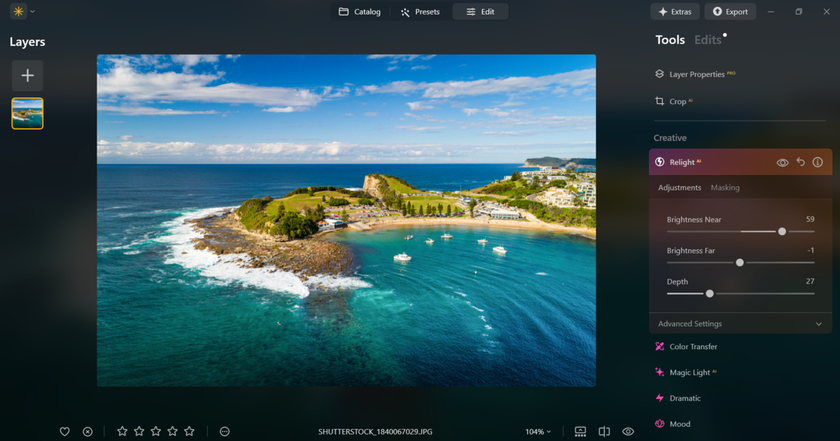Image resolution: width=840 pixels, height=441 pixels.
Task: Open the Crop tool
Action: (677, 101)
